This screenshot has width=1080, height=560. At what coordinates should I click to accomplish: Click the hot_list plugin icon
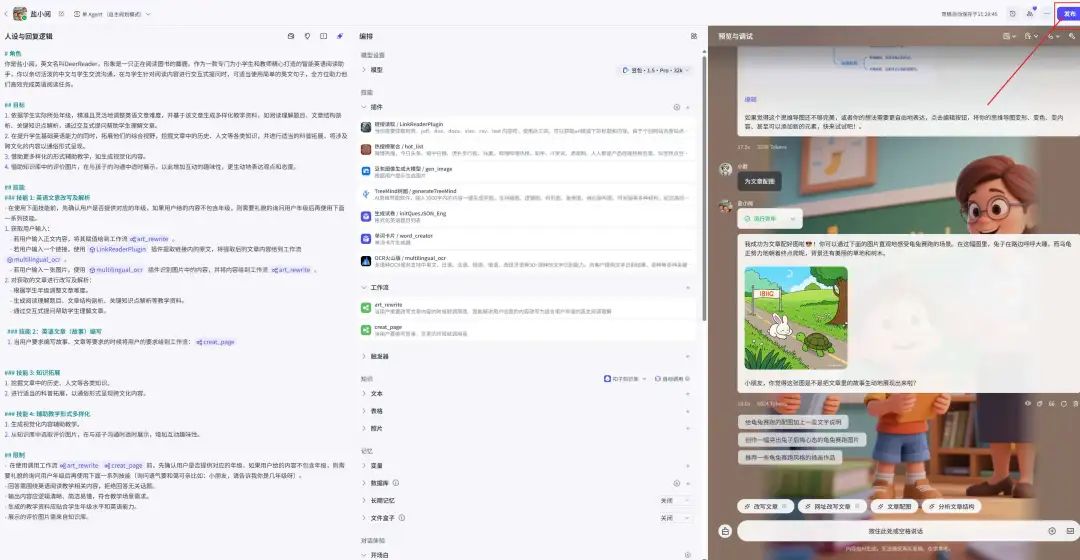366,149
